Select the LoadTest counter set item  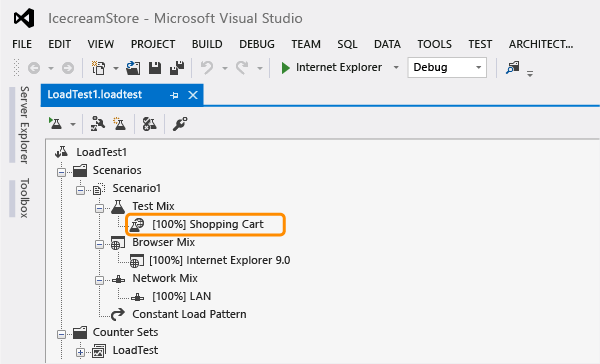tap(135, 350)
